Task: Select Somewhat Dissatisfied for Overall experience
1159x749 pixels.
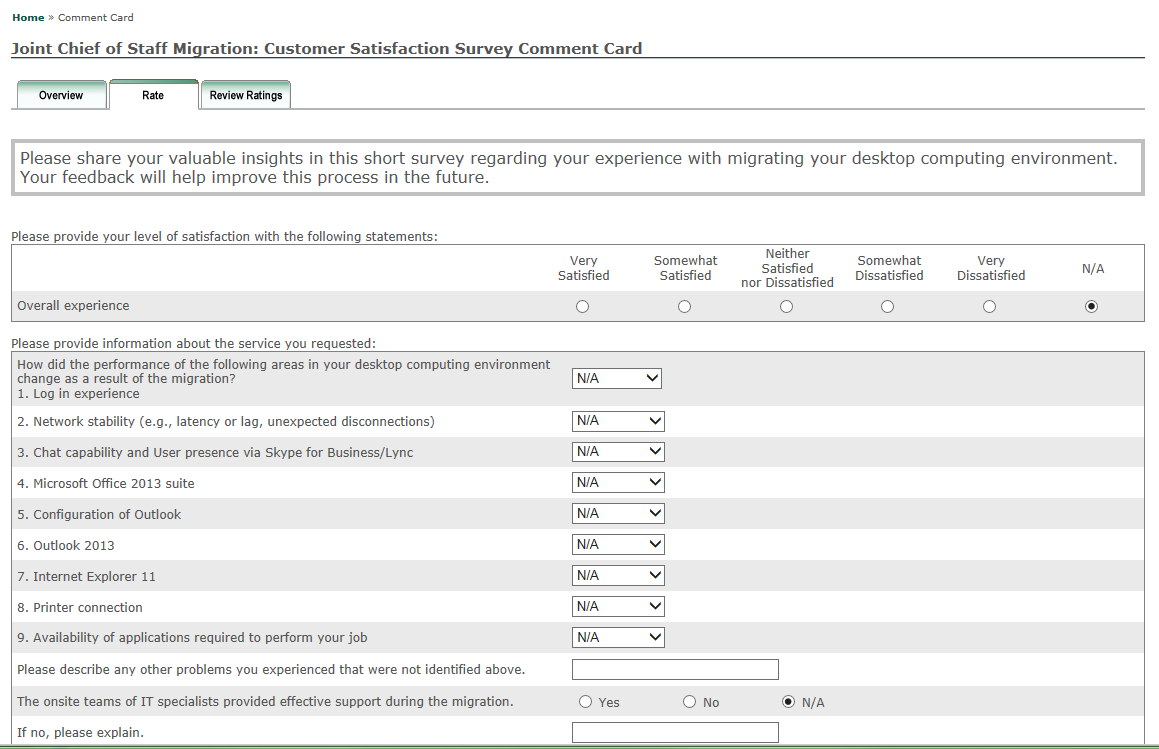Action: point(888,307)
